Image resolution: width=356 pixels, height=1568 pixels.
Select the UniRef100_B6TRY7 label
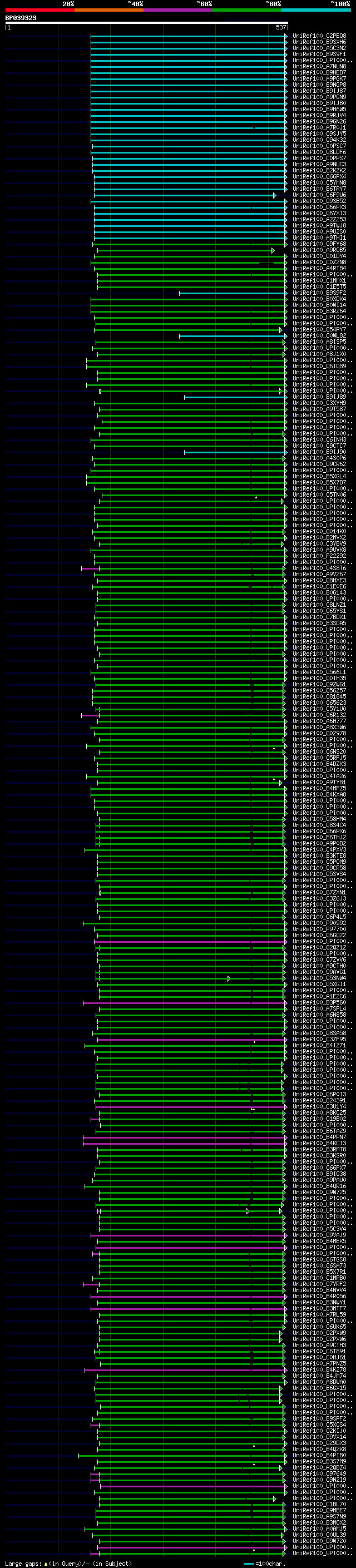tap(319, 189)
